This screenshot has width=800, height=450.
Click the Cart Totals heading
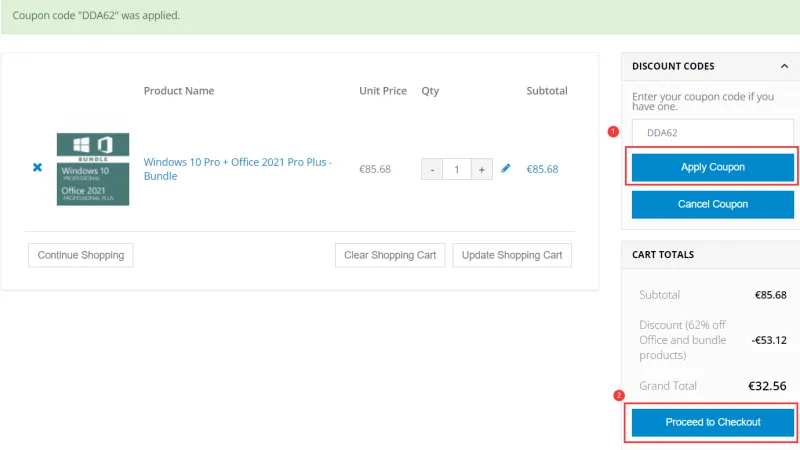coord(662,254)
